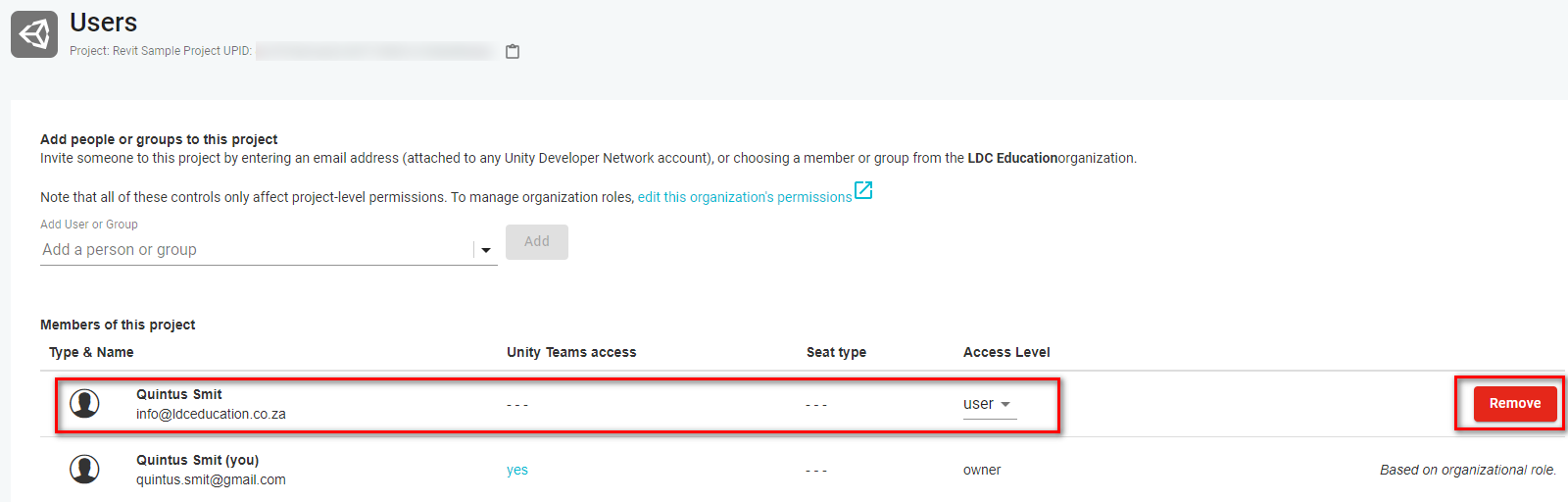The height and width of the screenshot is (502, 1568).
Task: Click the blurred UPID value
Action: pyautogui.click(x=374, y=51)
